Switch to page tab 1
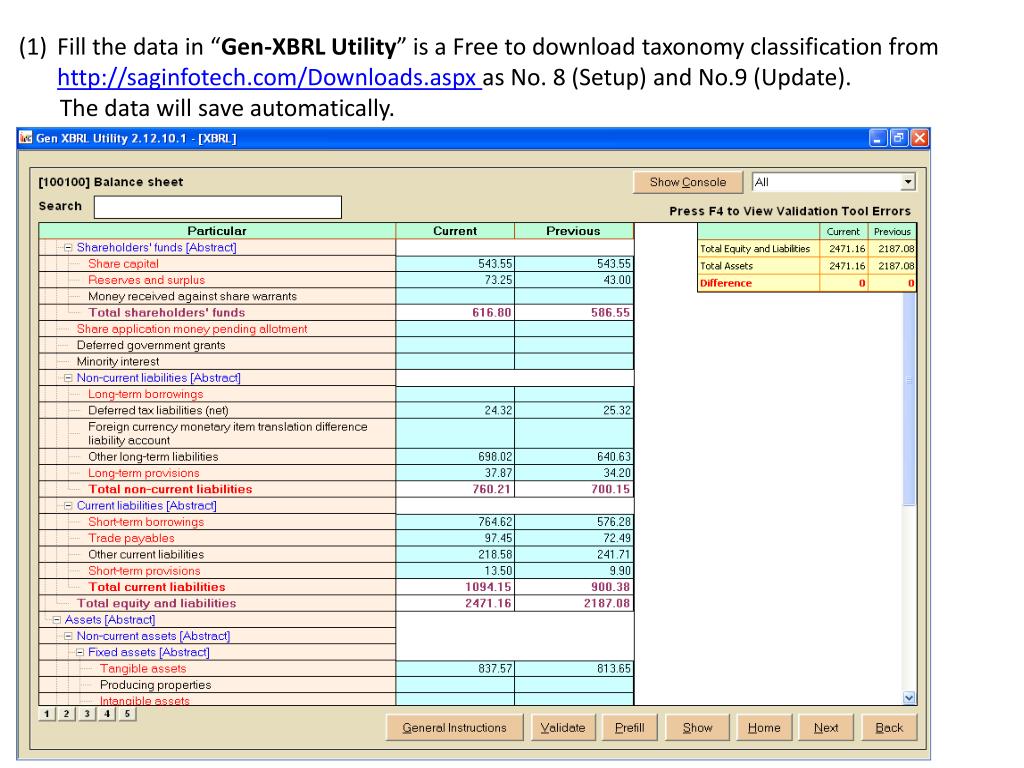This screenshot has width=1024, height=768. pos(46,714)
